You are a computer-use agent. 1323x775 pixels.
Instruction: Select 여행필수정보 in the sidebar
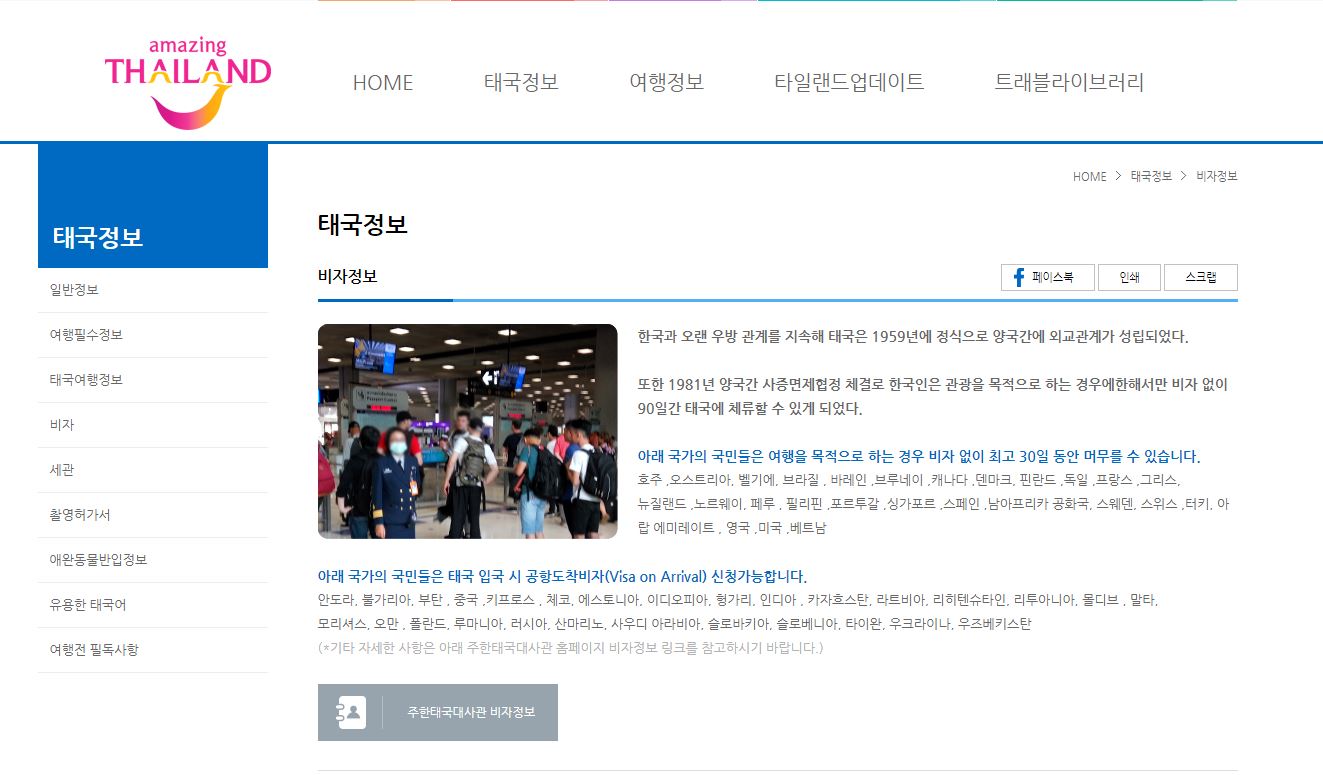point(153,335)
